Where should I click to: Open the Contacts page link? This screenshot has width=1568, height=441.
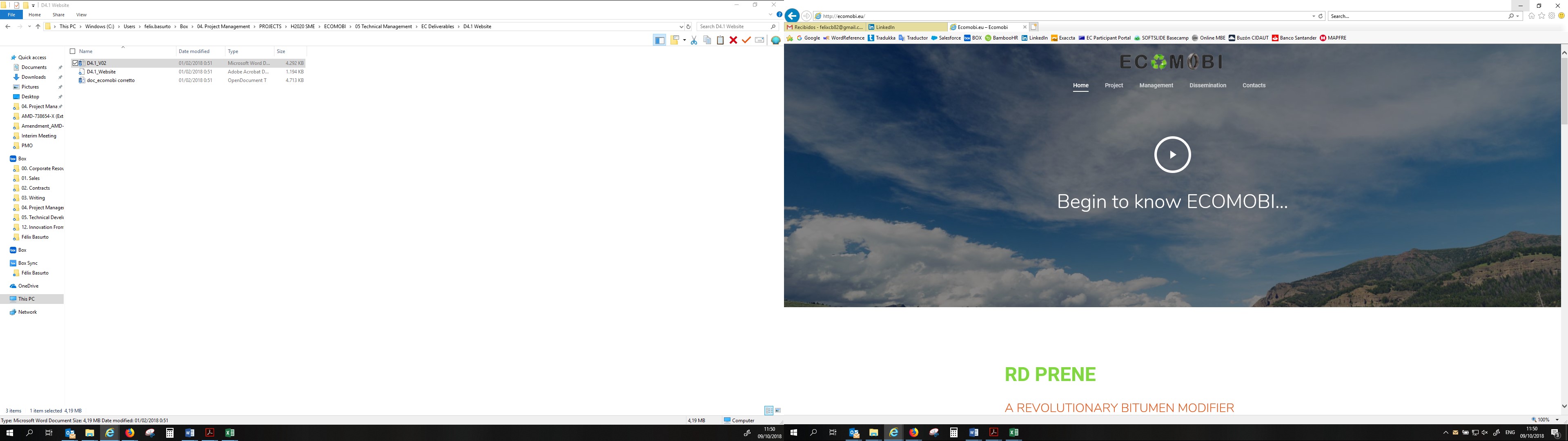tap(1253, 86)
